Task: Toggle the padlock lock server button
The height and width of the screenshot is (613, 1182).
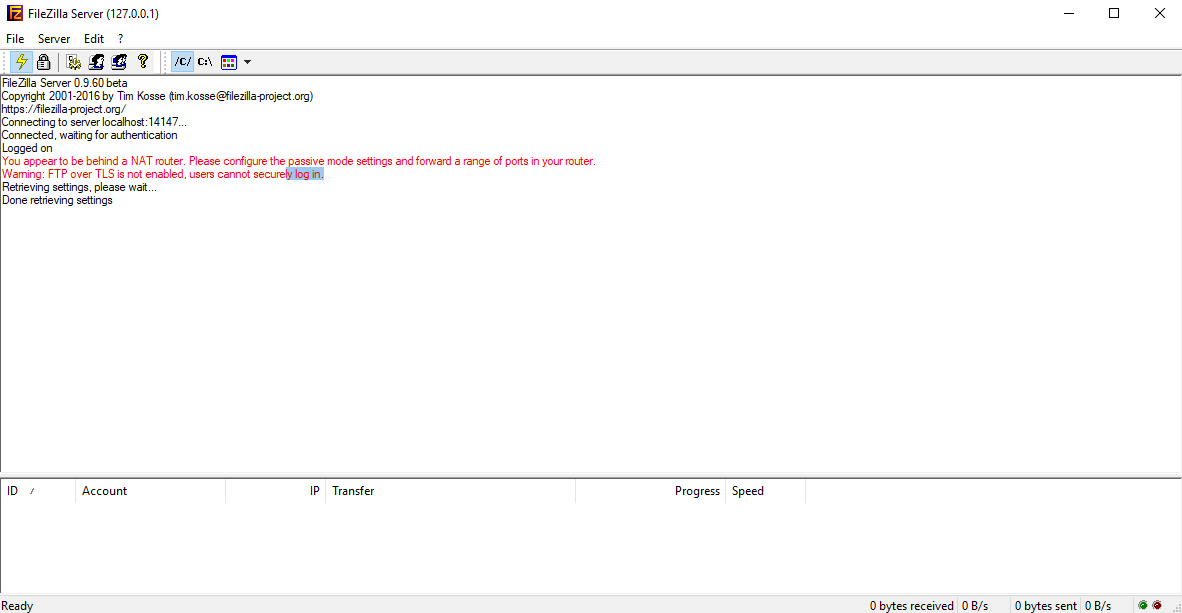Action: coord(43,62)
